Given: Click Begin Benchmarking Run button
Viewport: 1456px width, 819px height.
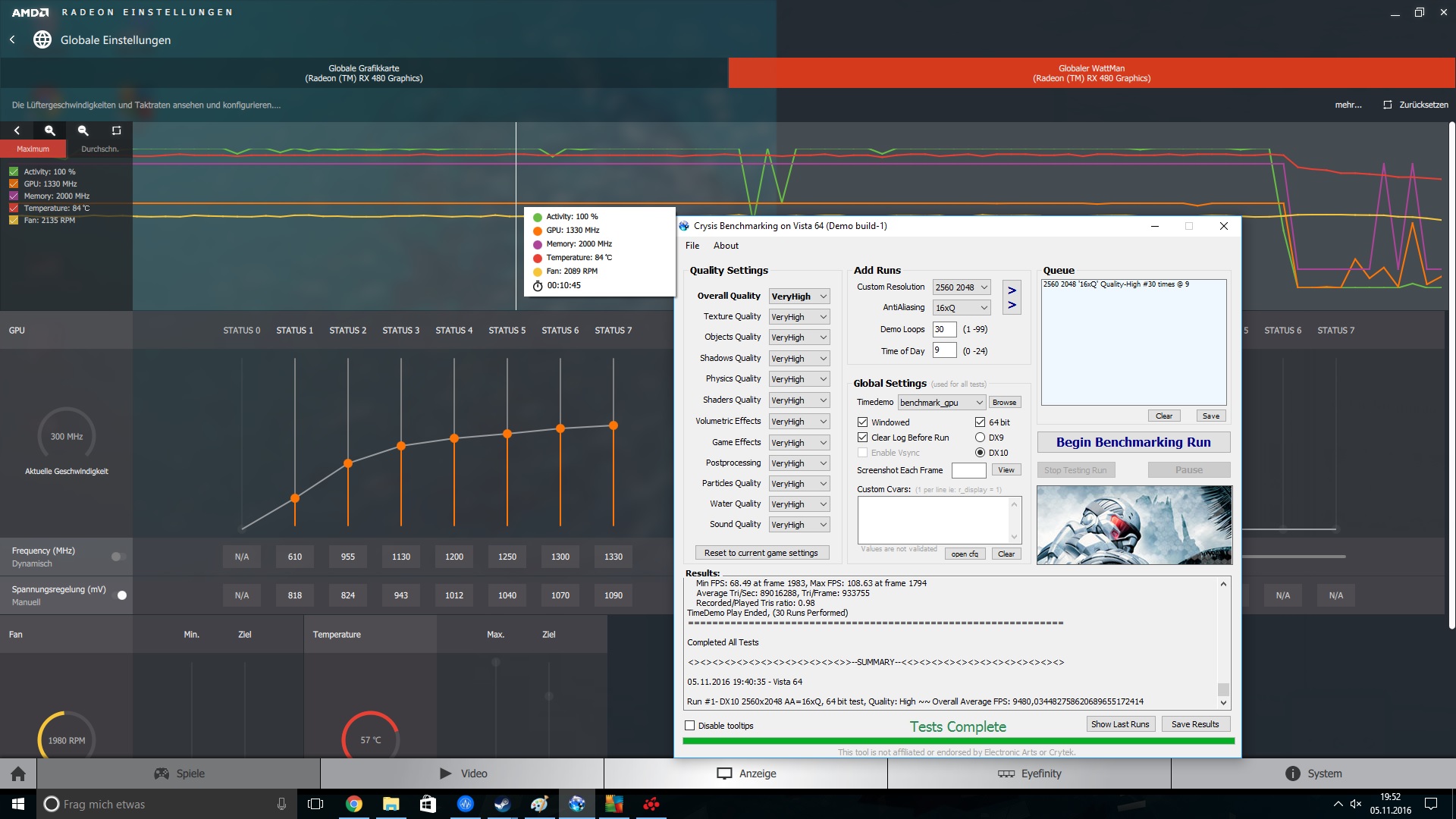Looking at the screenshot, I should click(1133, 442).
